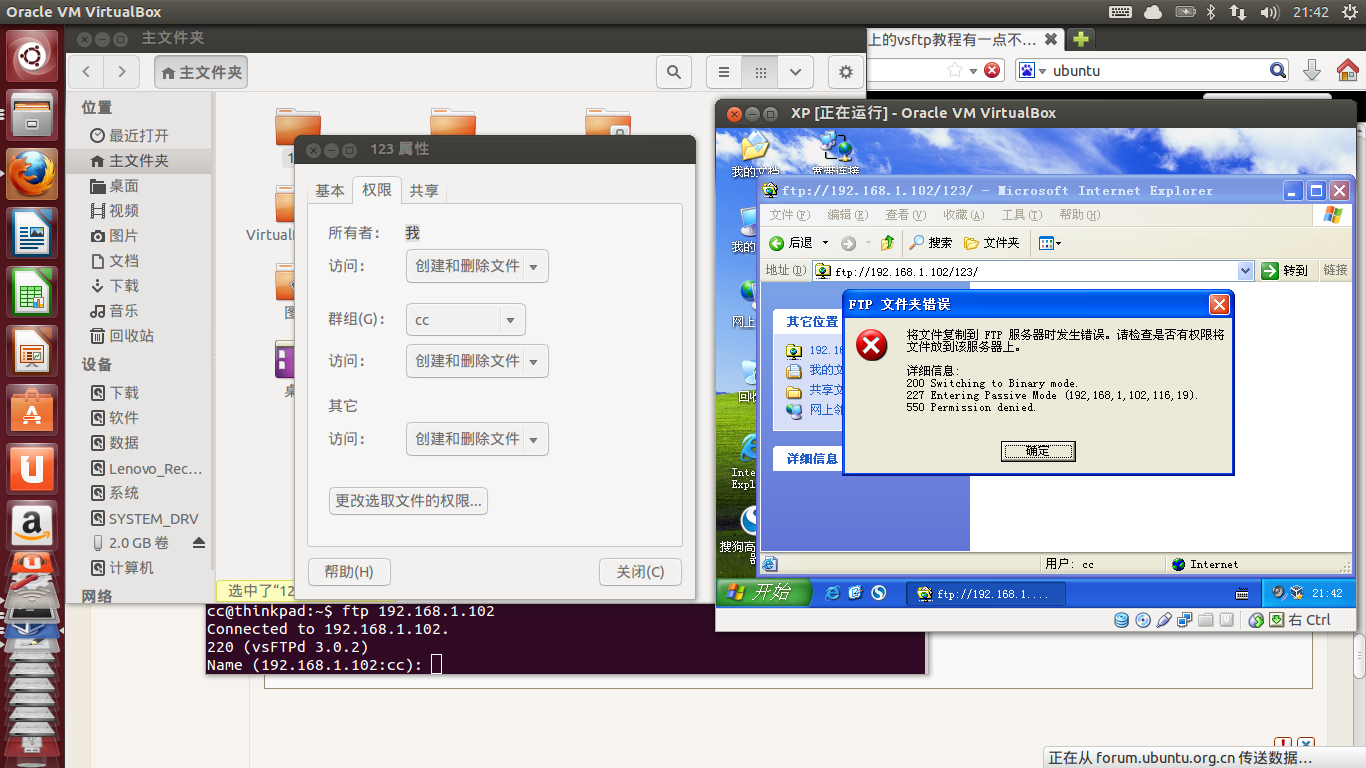Image resolution: width=1366 pixels, height=768 pixels.
Task: Click the Firefox stop loading button
Action: [x=992, y=70]
